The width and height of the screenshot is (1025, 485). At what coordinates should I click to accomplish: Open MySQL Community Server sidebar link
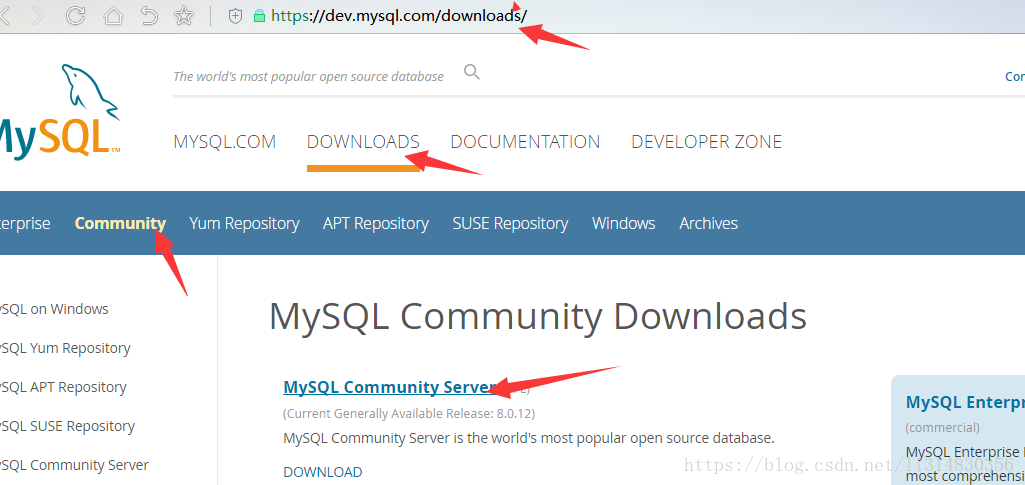[x=75, y=465]
